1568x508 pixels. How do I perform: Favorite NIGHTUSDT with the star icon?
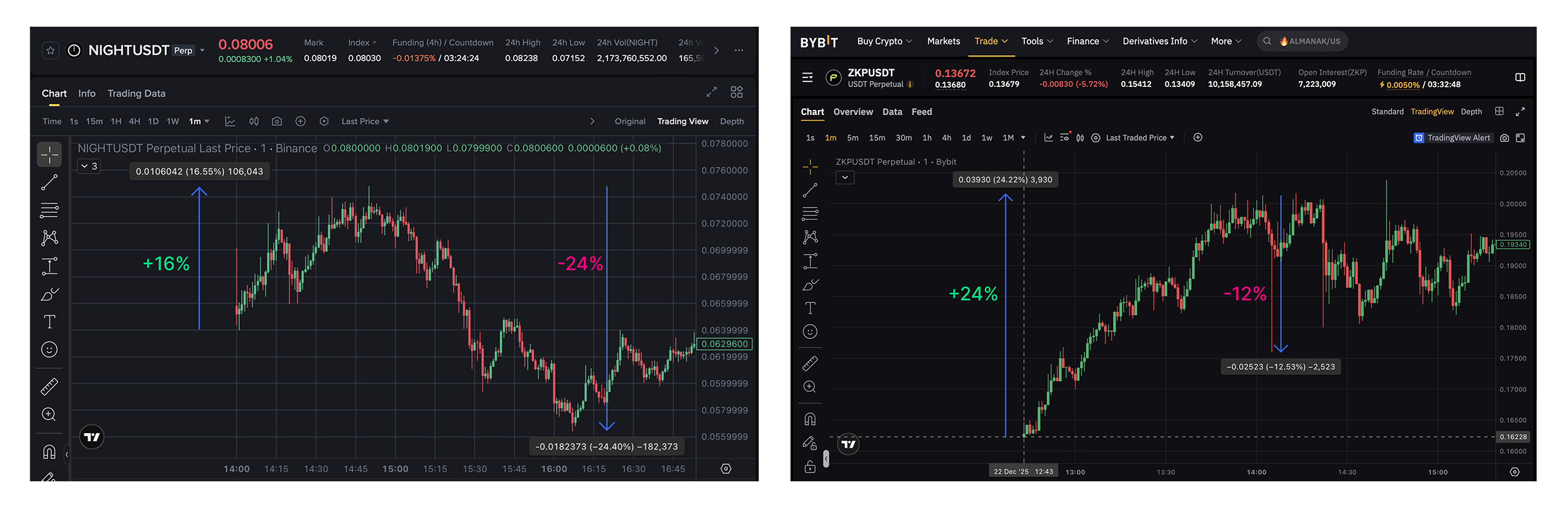click(x=51, y=50)
